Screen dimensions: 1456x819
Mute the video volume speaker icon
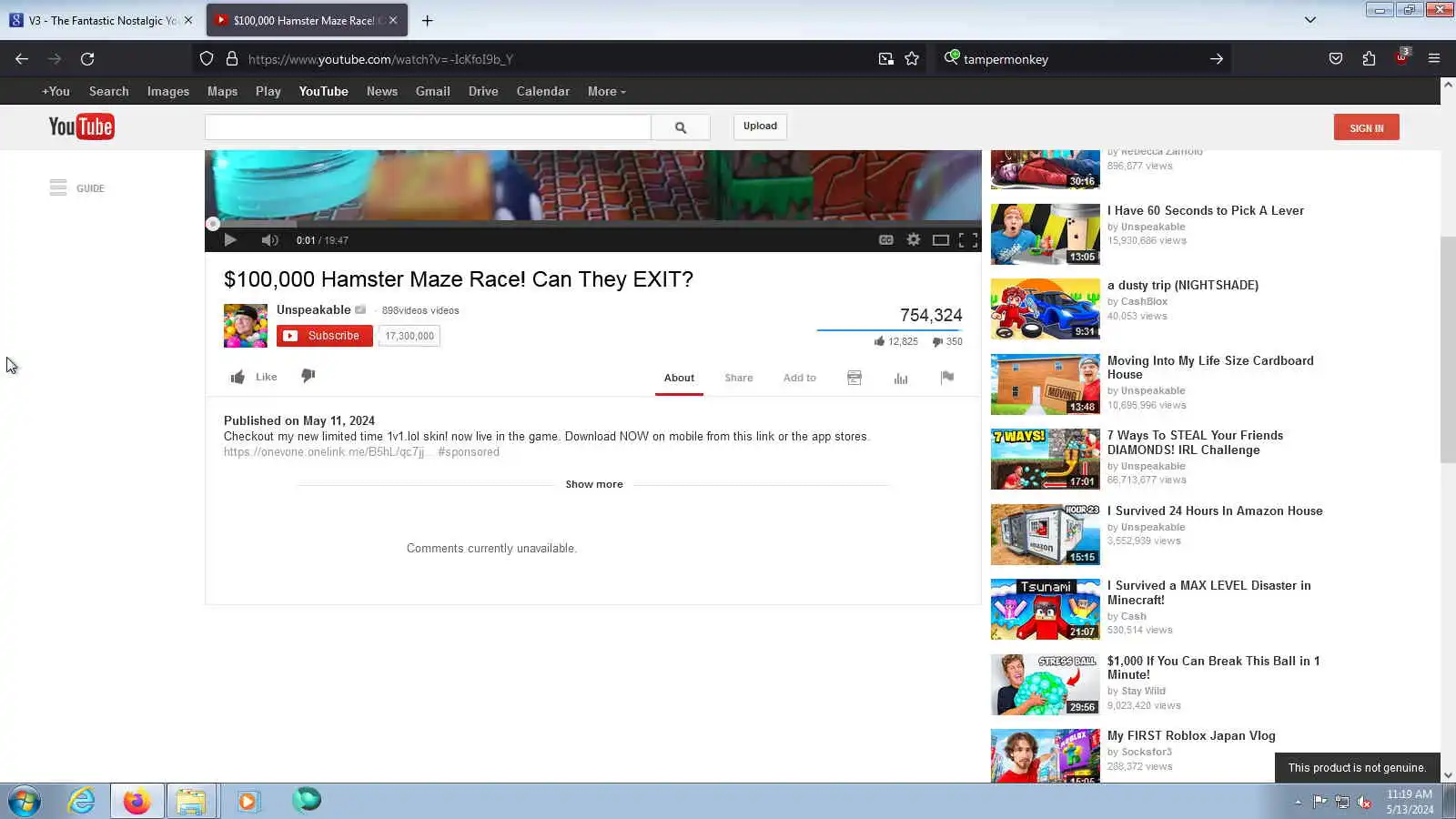click(269, 240)
